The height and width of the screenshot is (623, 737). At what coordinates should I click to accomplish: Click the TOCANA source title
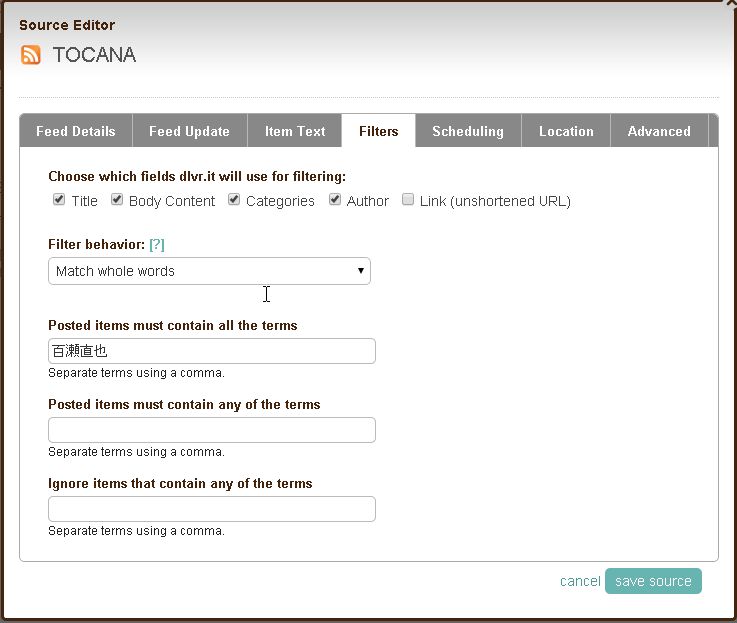[94, 55]
